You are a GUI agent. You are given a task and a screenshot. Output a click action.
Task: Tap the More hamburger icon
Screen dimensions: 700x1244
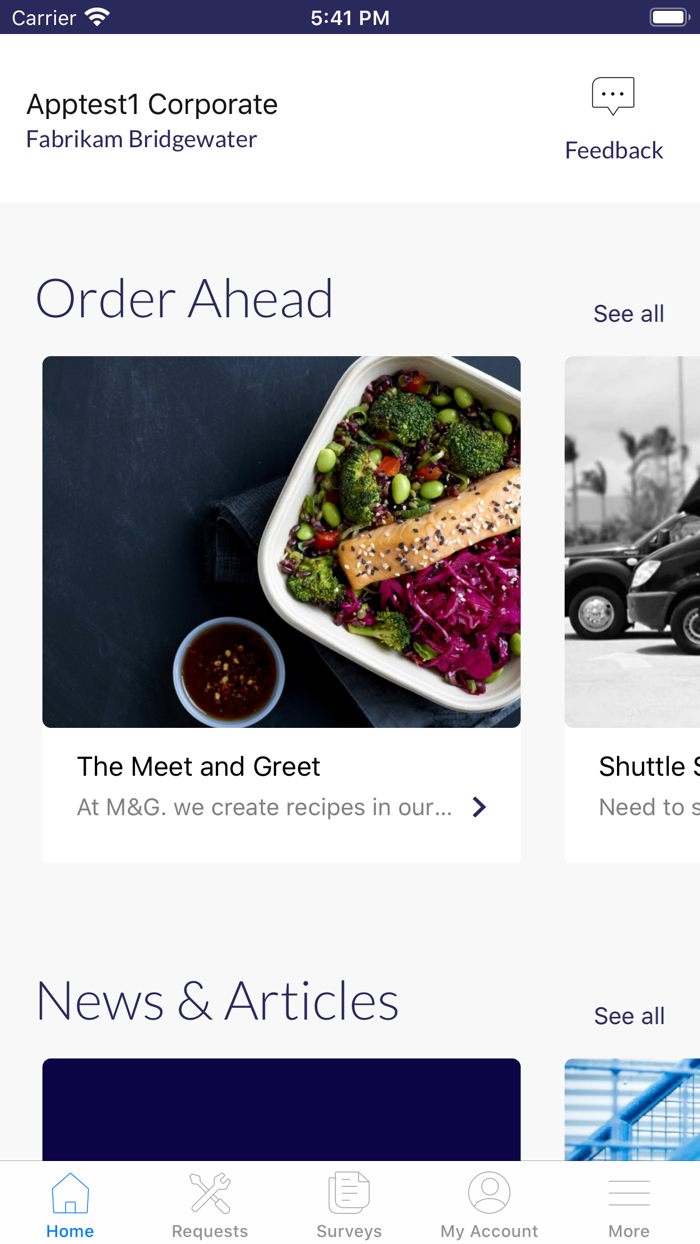tap(629, 1191)
